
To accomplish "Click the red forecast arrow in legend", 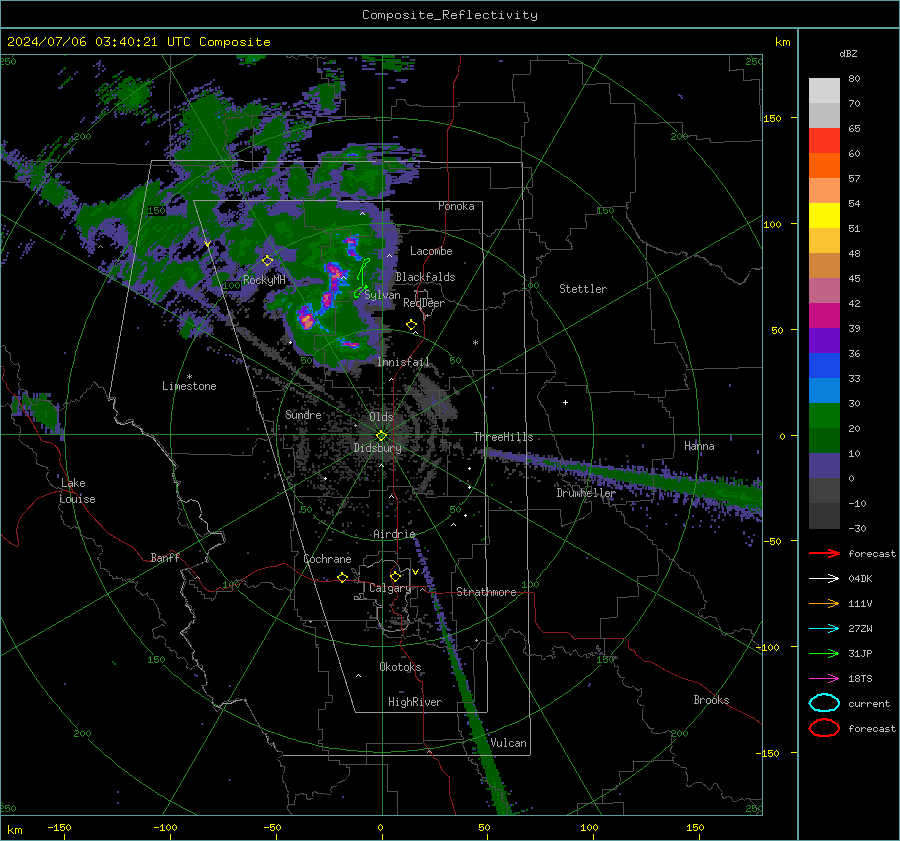I will 824,553.
